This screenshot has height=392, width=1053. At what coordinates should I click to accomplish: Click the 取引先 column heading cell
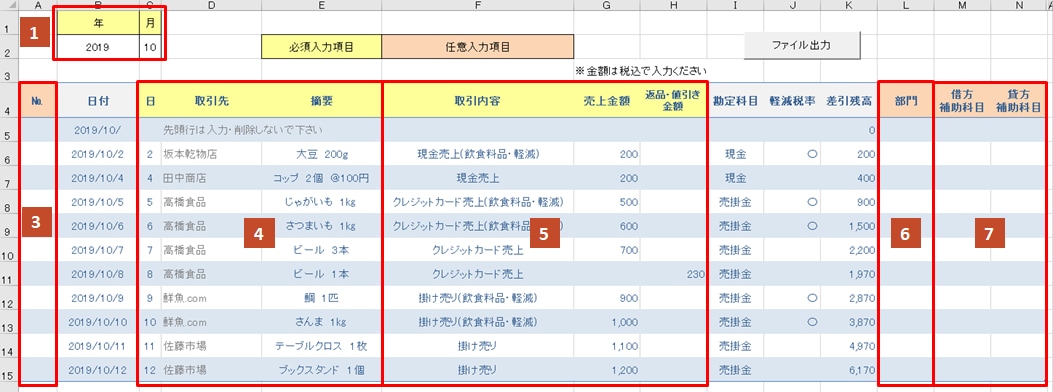[x=212, y=101]
